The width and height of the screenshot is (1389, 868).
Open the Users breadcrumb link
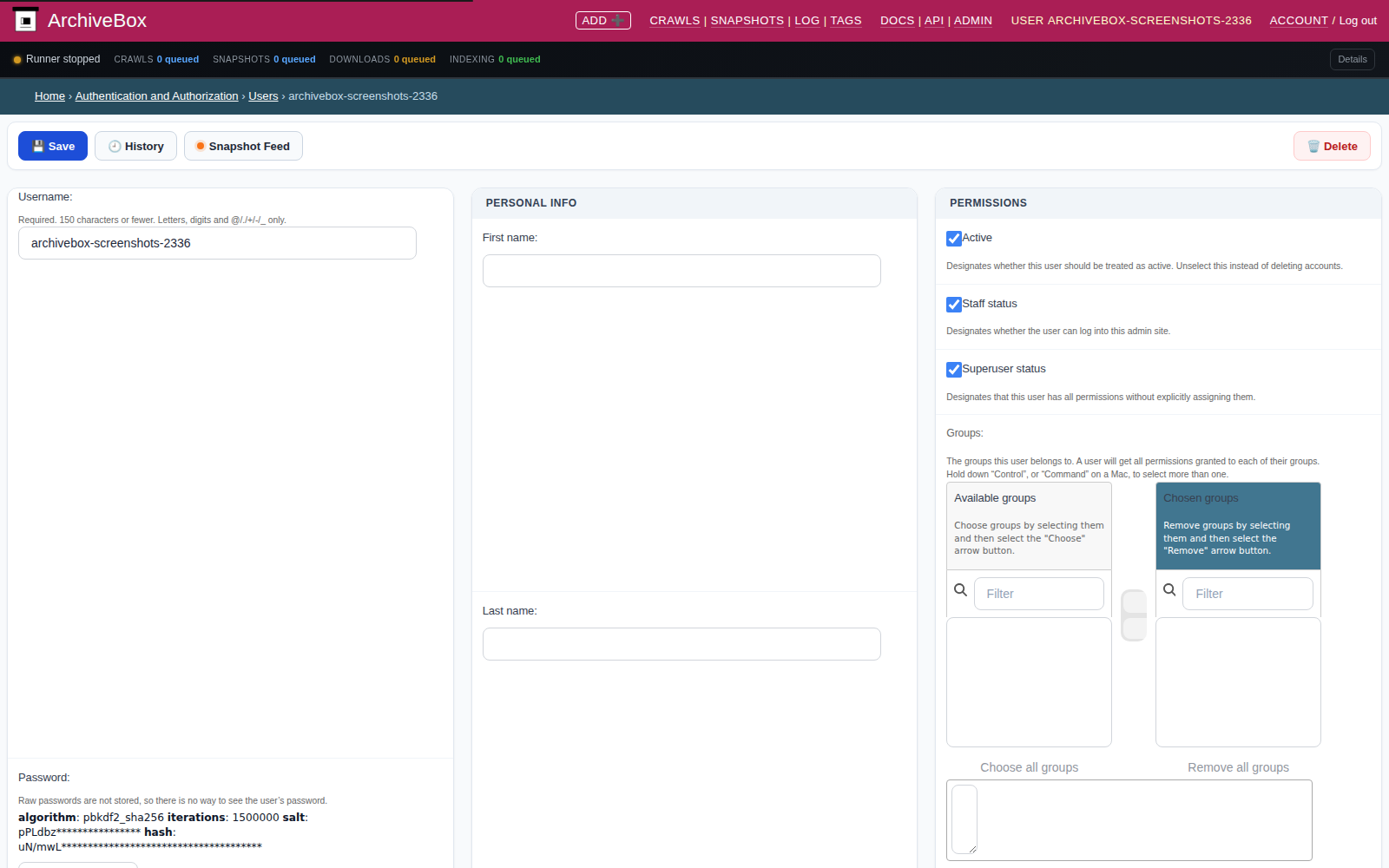[263, 96]
